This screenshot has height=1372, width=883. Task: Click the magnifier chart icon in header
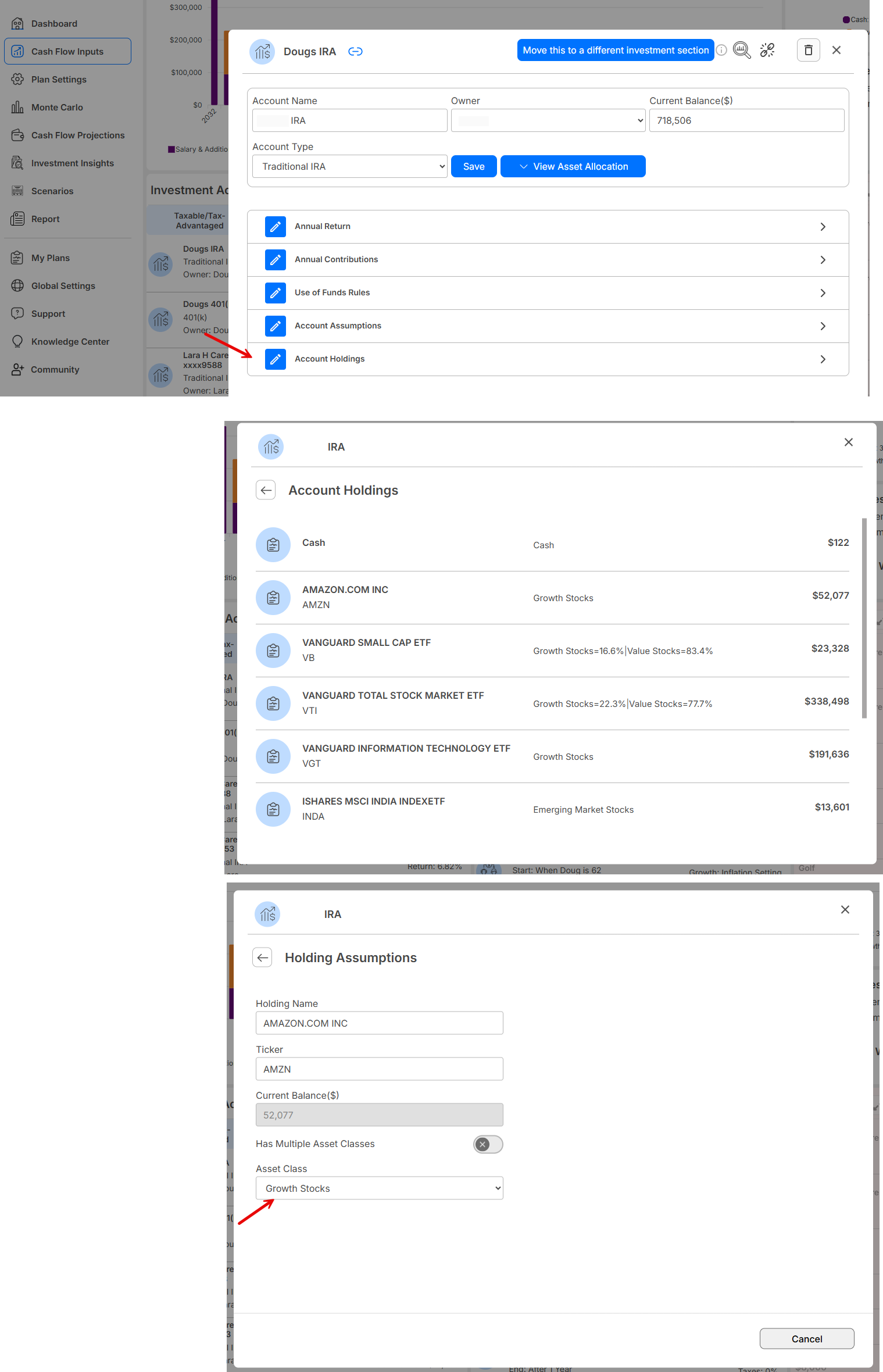[x=742, y=51]
